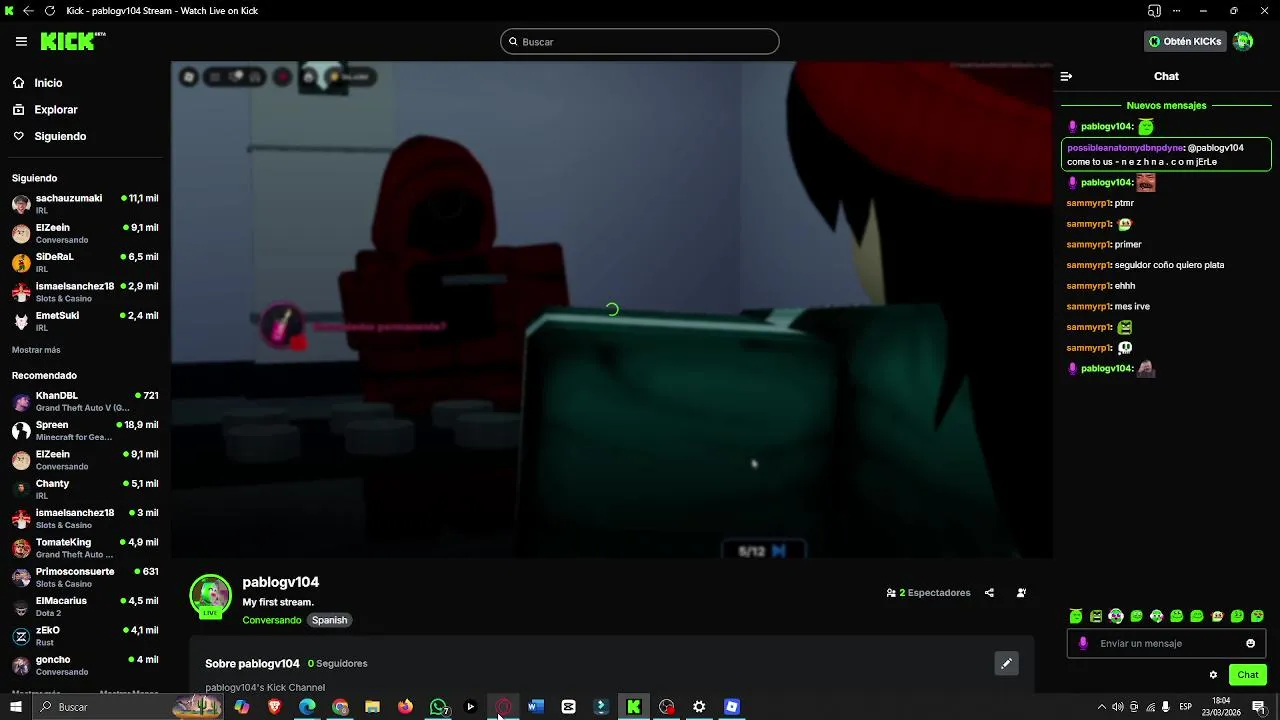This screenshot has height=720, width=1280.
Task: Click the stream video player
Action: pos(611,310)
